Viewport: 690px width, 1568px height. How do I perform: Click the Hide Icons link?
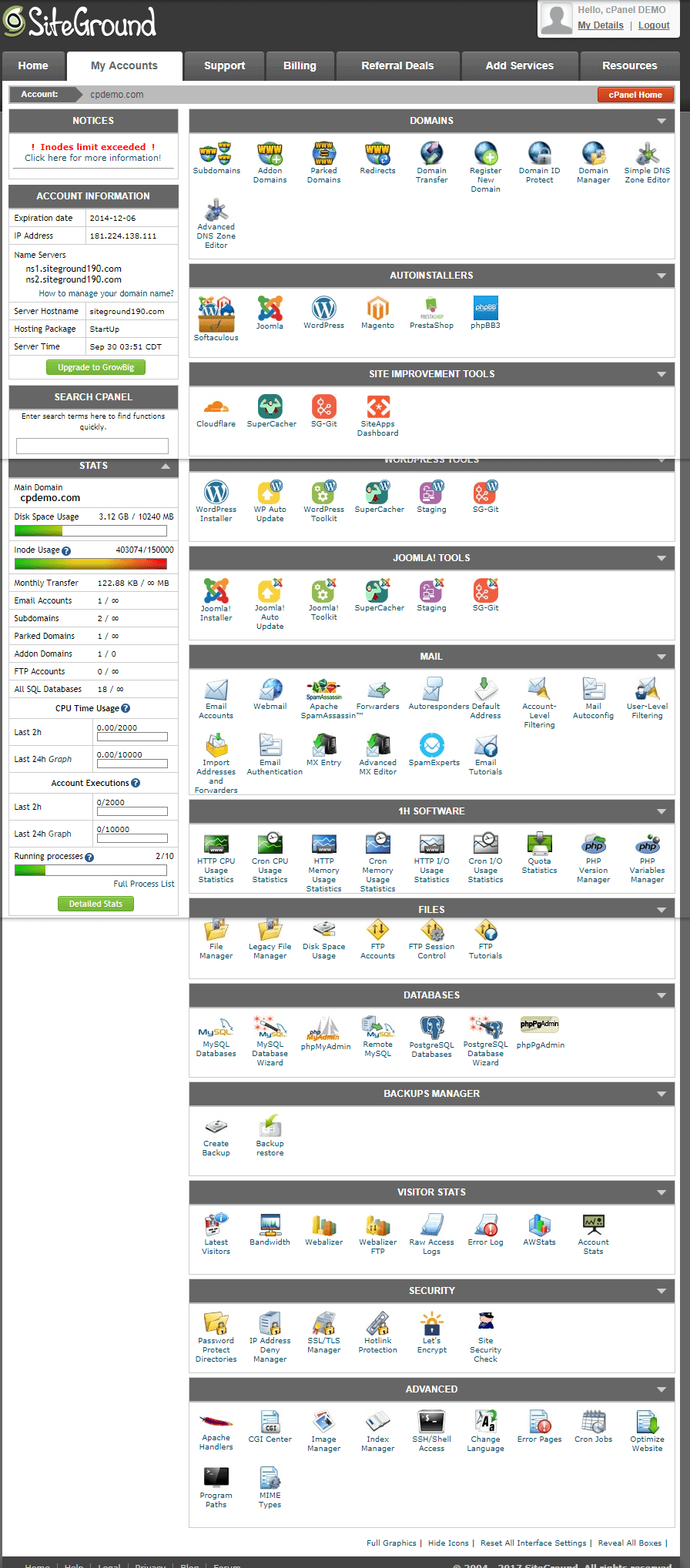[448, 1543]
